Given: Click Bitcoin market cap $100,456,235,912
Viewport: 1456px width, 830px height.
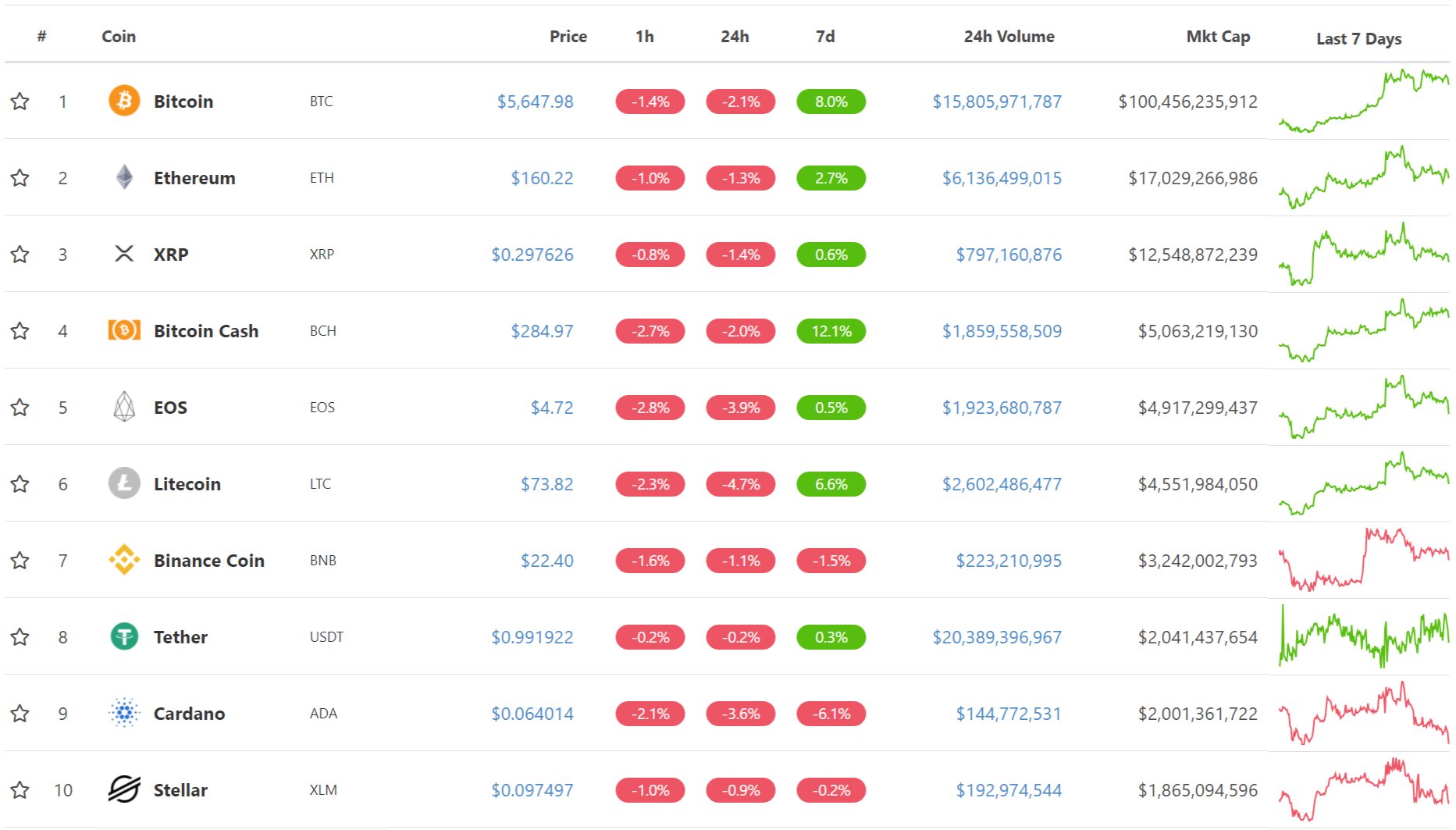Looking at the screenshot, I should (1187, 101).
